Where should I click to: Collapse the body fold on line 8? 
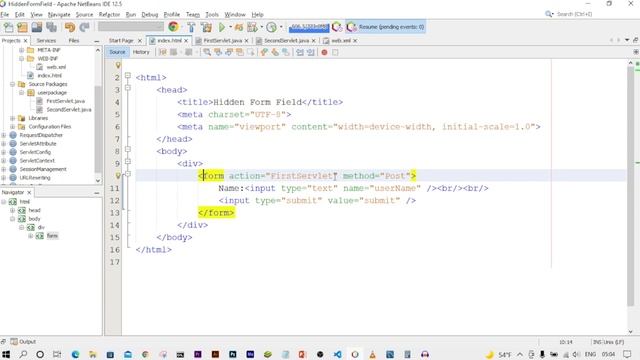tap(128, 149)
